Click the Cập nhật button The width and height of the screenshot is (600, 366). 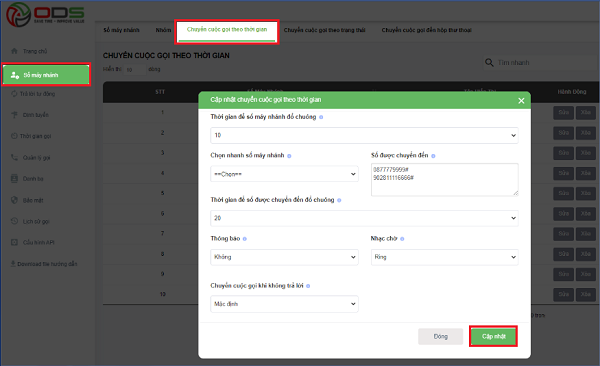coord(493,336)
